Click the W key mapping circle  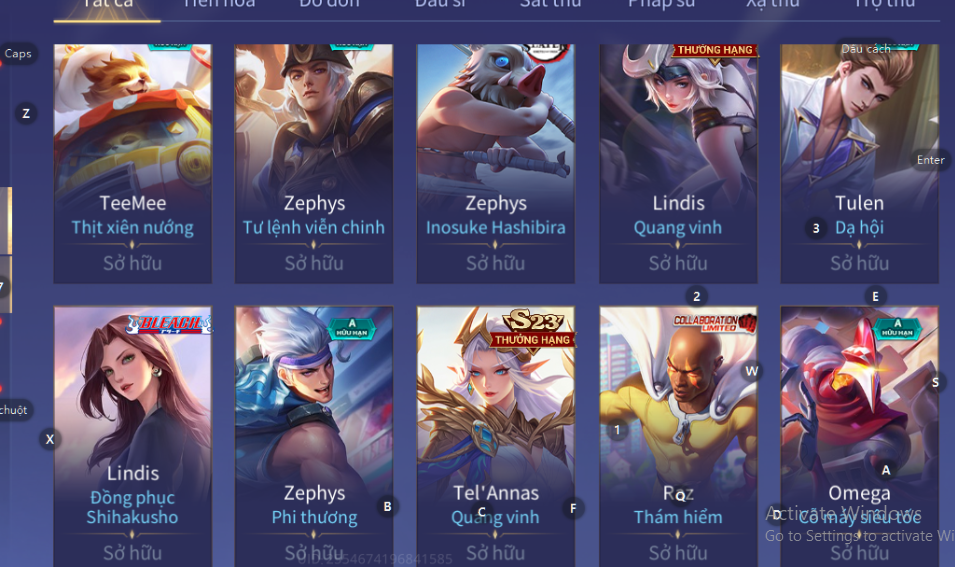coord(752,371)
